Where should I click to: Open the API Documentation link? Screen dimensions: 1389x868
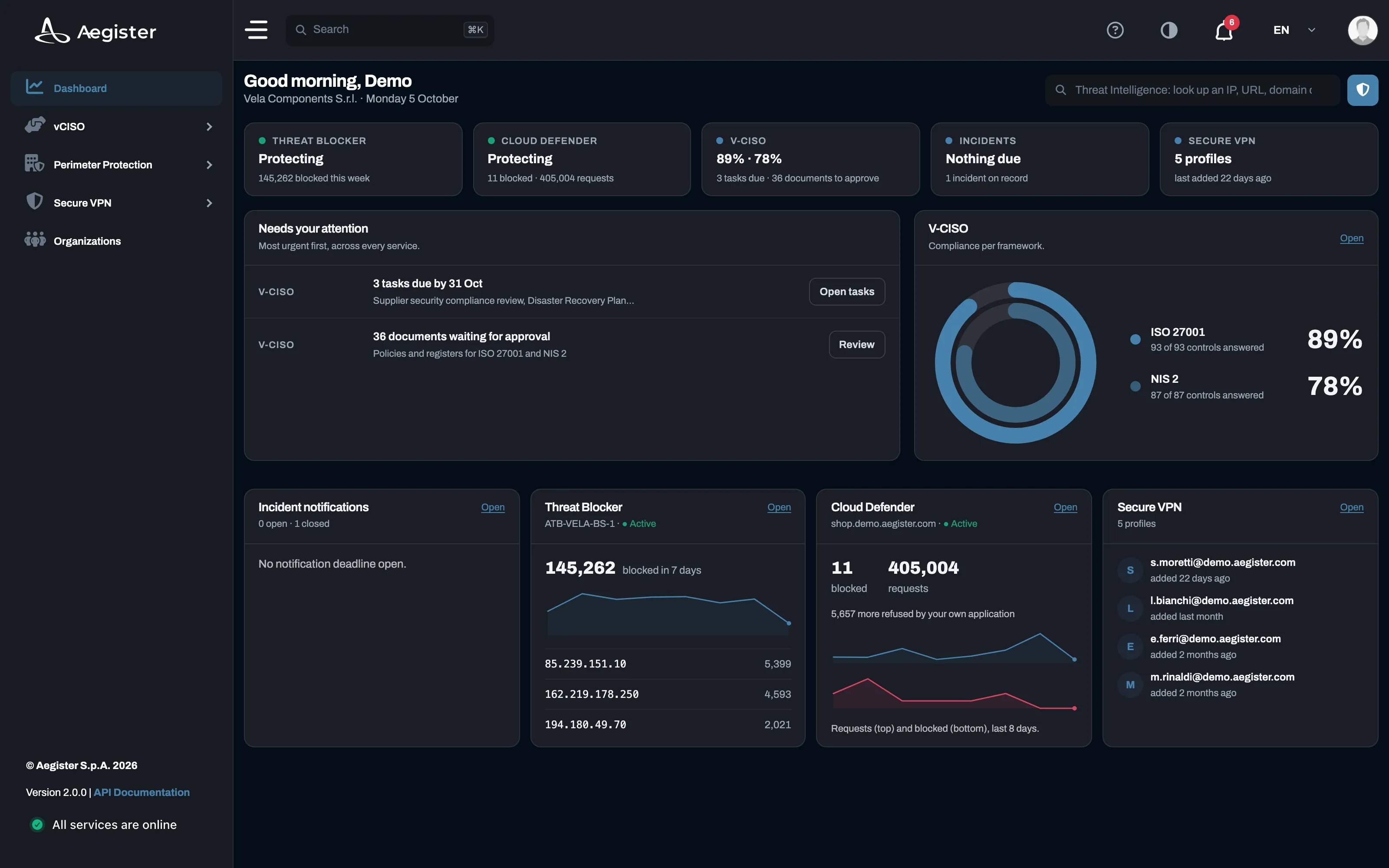141,792
